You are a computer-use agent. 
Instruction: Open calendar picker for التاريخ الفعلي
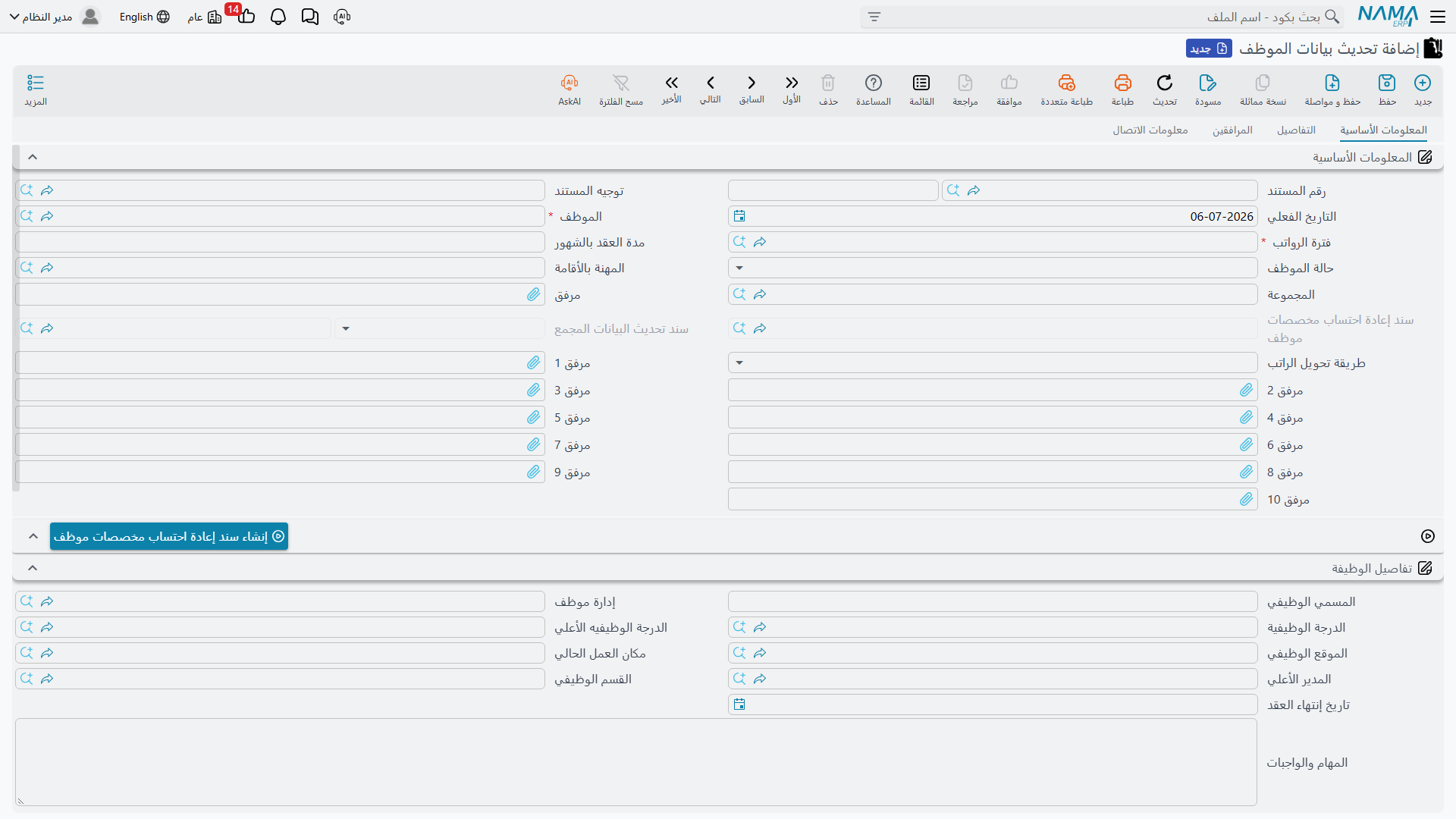739,216
